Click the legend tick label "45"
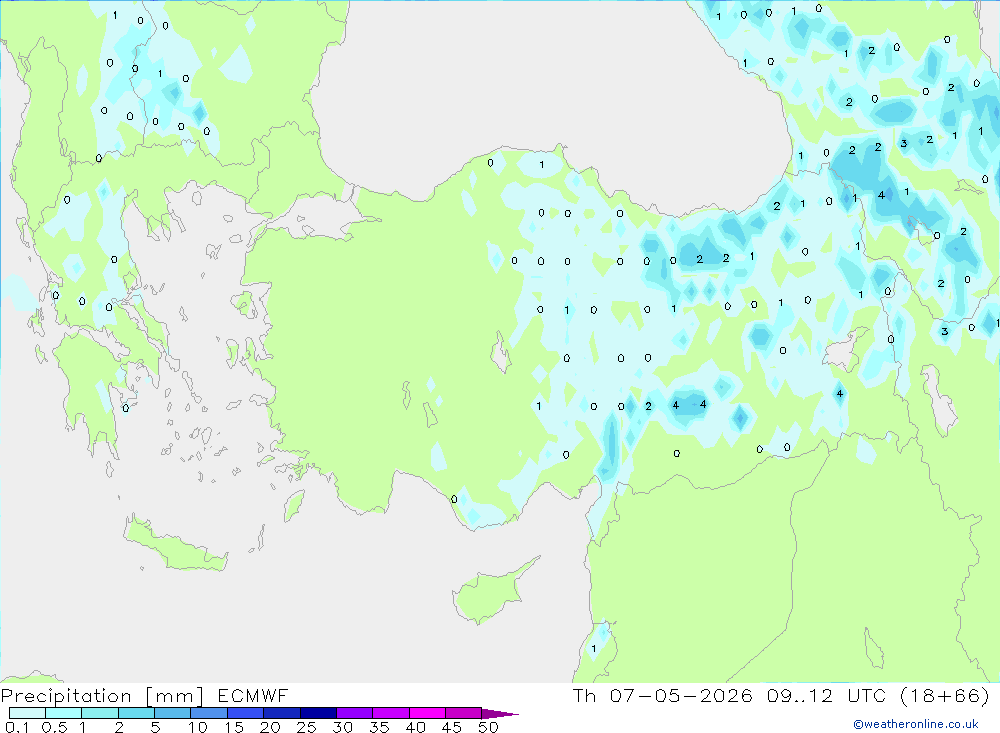 coord(452,727)
